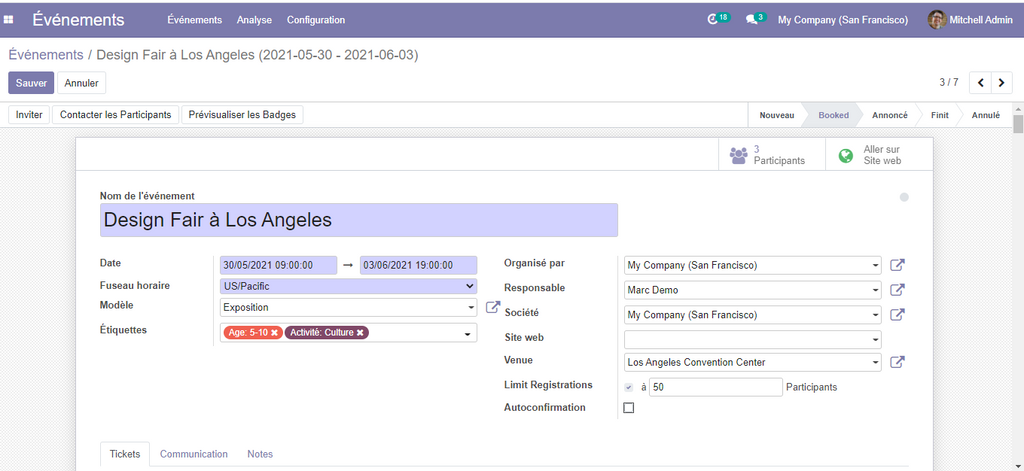Switch to the Communication tab

pyautogui.click(x=194, y=454)
